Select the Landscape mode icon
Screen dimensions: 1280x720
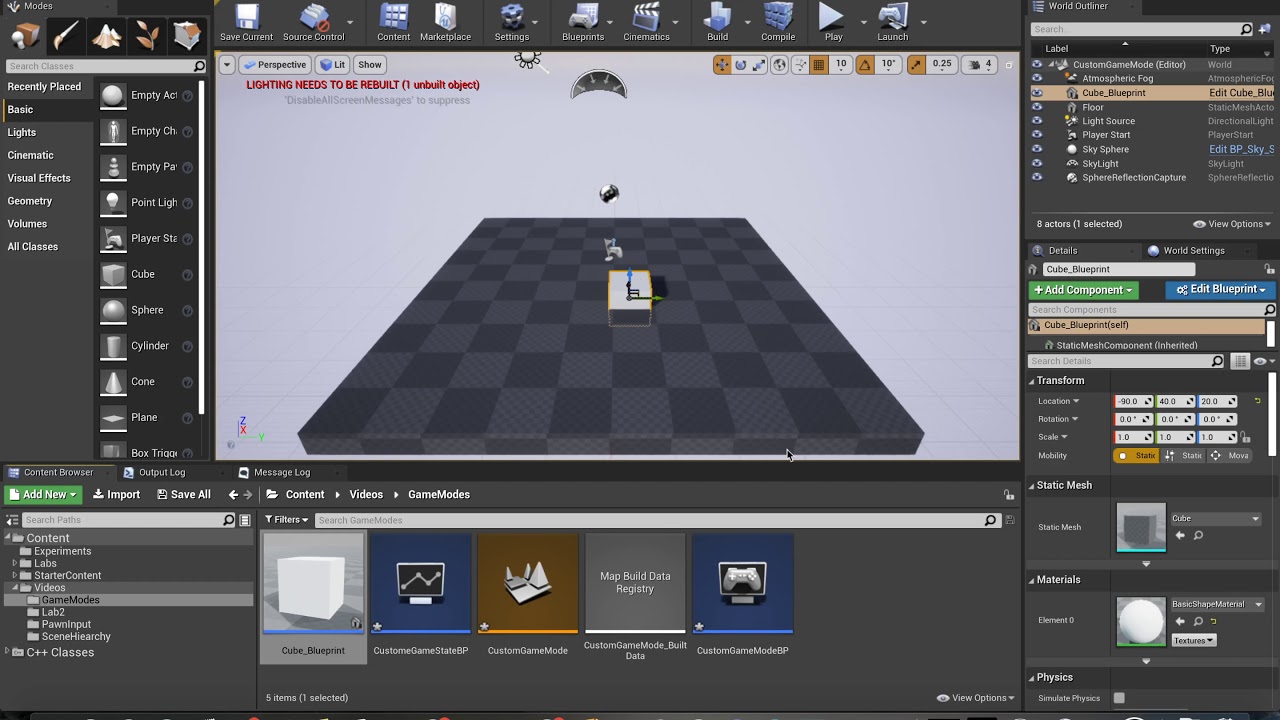107,36
